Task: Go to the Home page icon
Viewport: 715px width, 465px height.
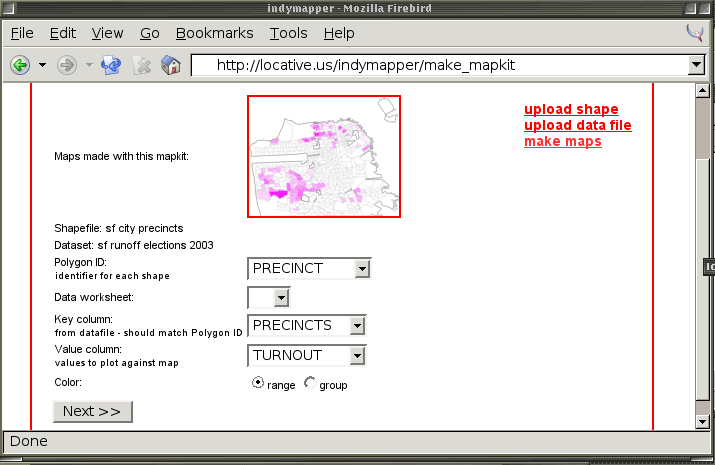Action: click(x=171, y=65)
